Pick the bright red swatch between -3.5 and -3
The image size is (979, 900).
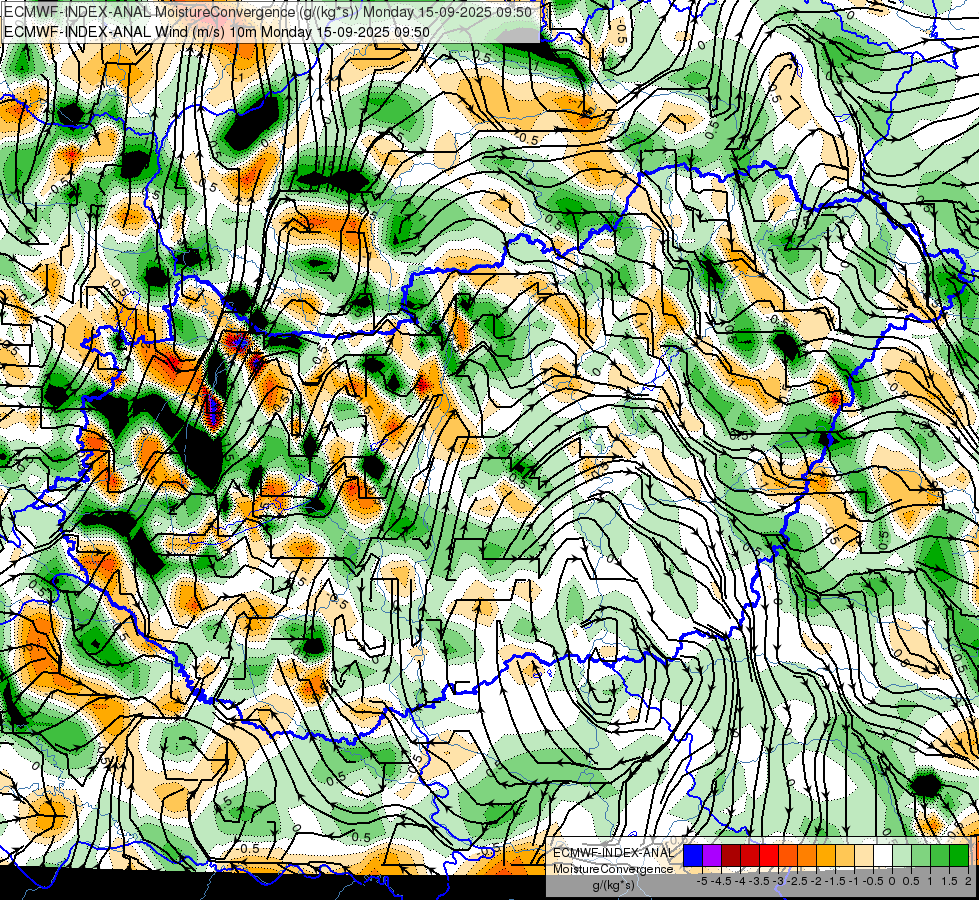point(769,855)
